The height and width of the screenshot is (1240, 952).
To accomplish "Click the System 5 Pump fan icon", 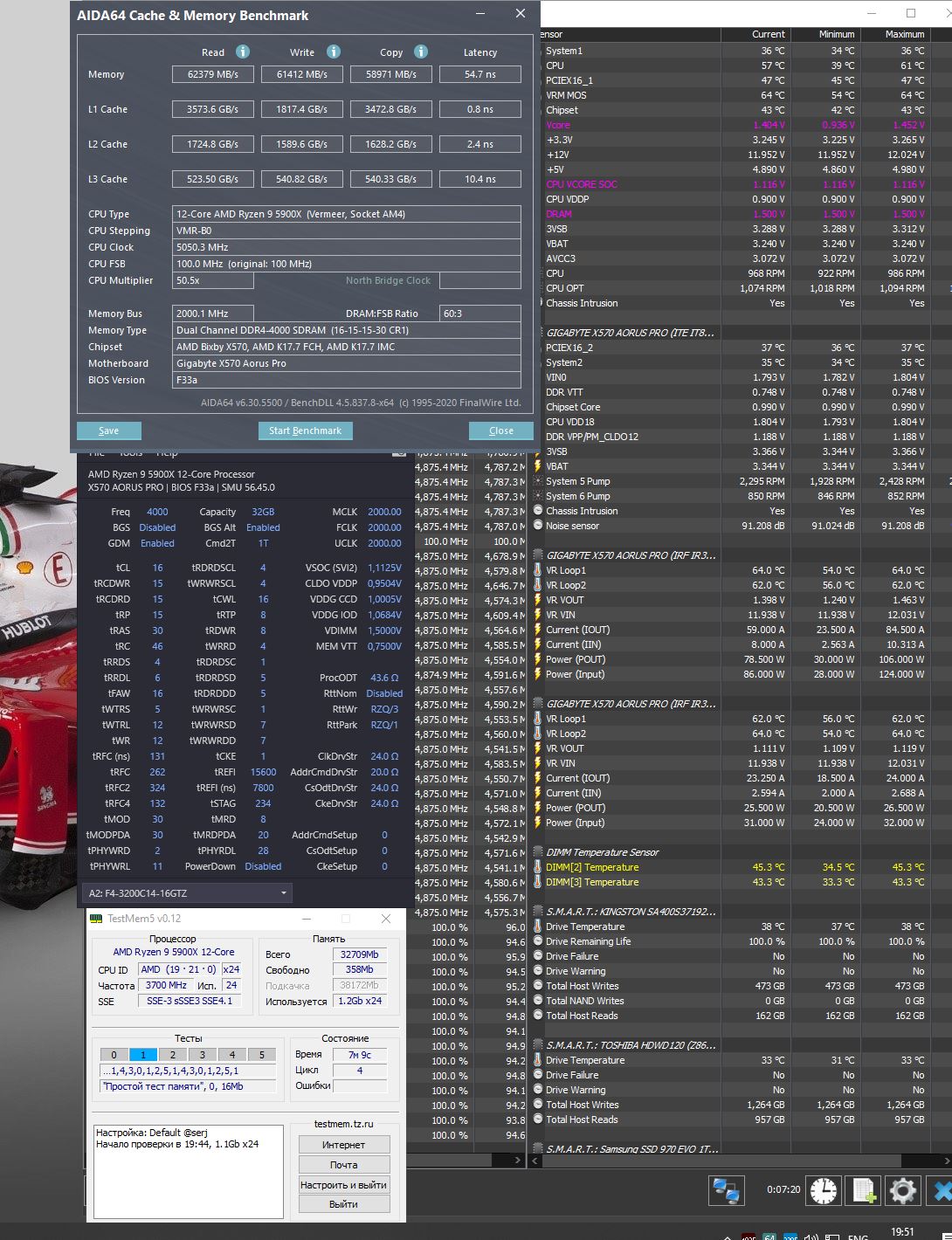I will click(538, 481).
